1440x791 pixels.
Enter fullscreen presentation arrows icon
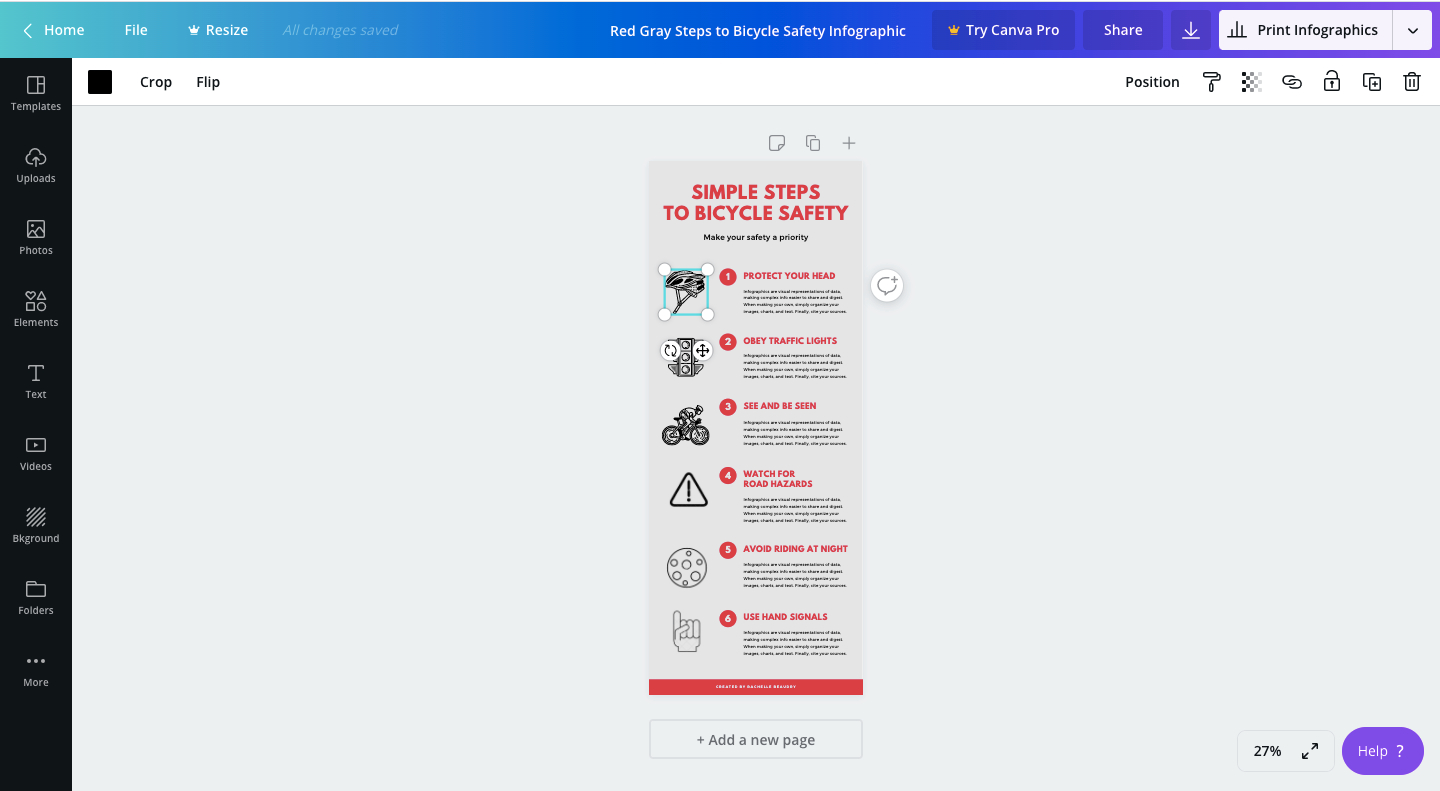pos(1310,751)
